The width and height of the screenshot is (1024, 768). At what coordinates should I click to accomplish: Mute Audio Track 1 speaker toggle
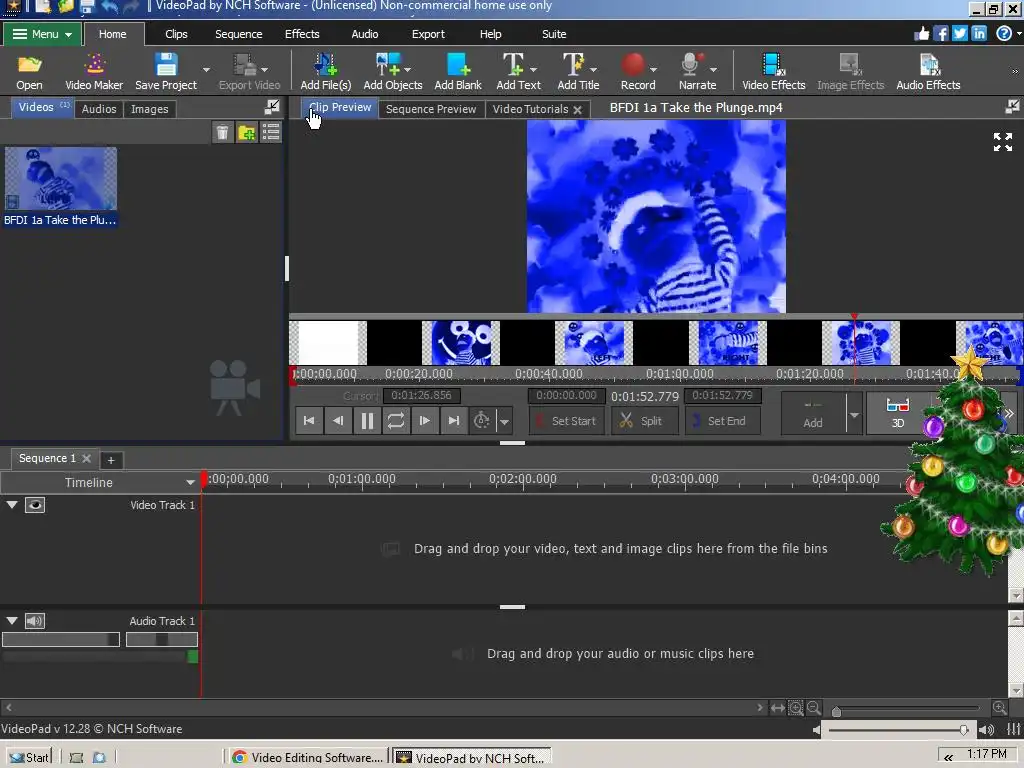35,621
